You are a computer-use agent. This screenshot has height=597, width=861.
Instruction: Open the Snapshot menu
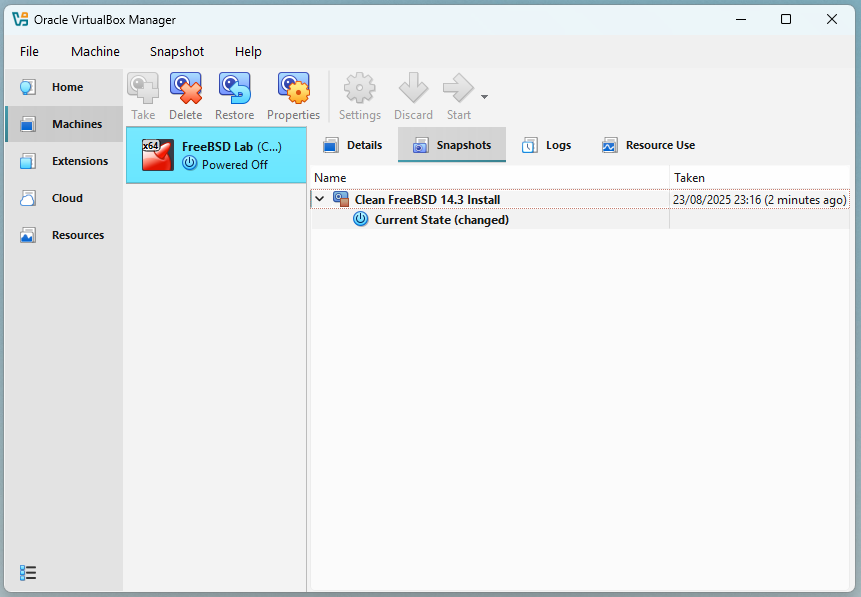[x=177, y=52]
